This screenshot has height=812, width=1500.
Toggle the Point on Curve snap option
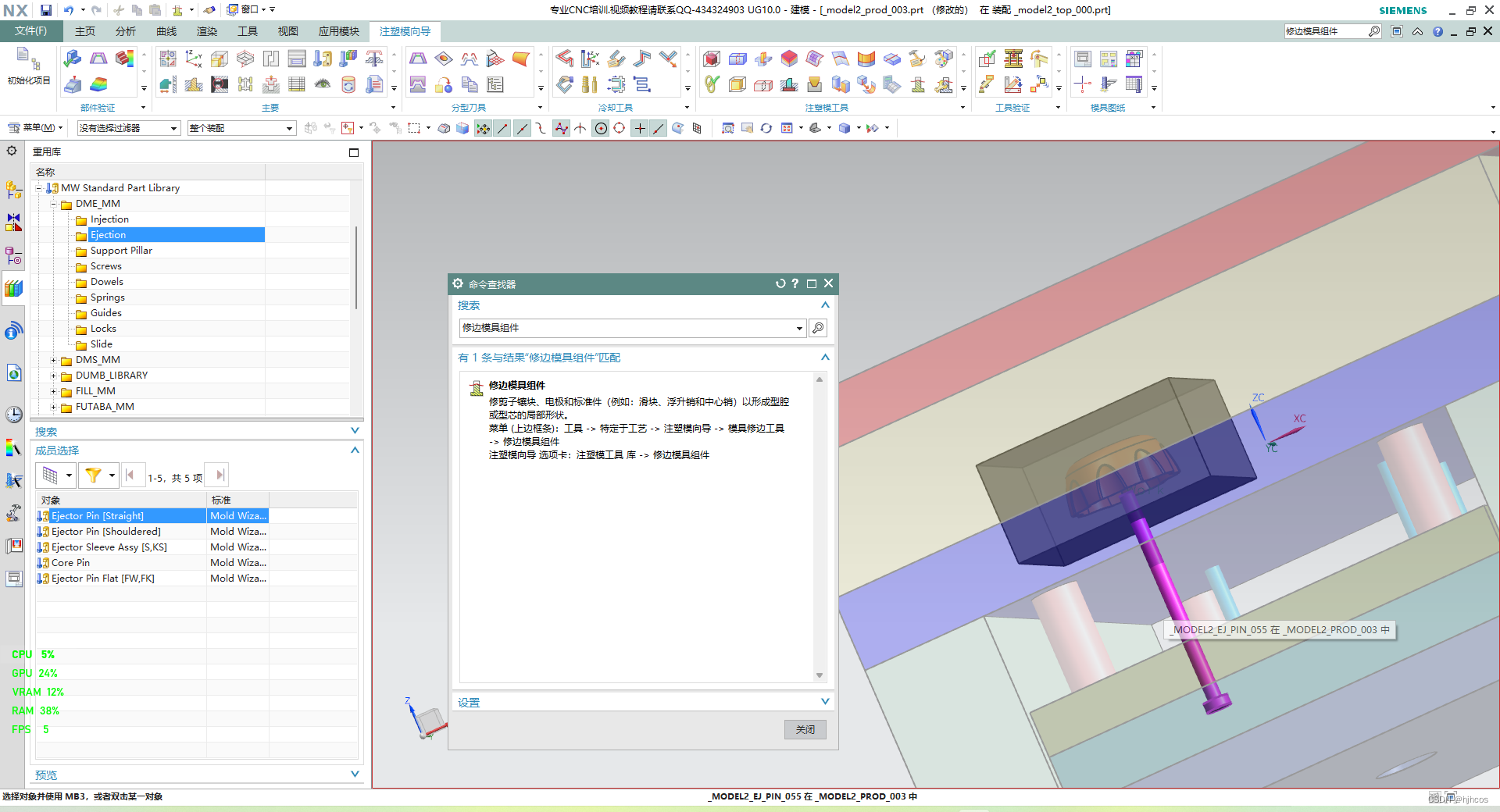659,128
